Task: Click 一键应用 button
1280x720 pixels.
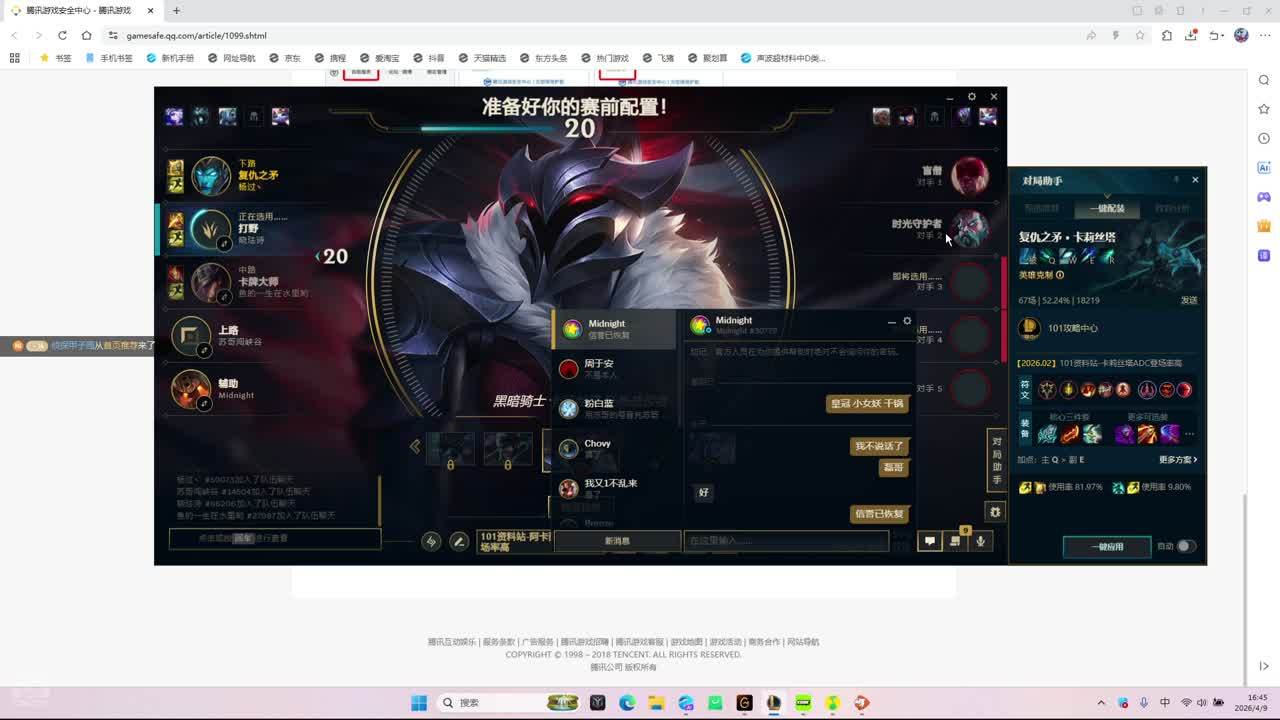Action: (x=1107, y=547)
